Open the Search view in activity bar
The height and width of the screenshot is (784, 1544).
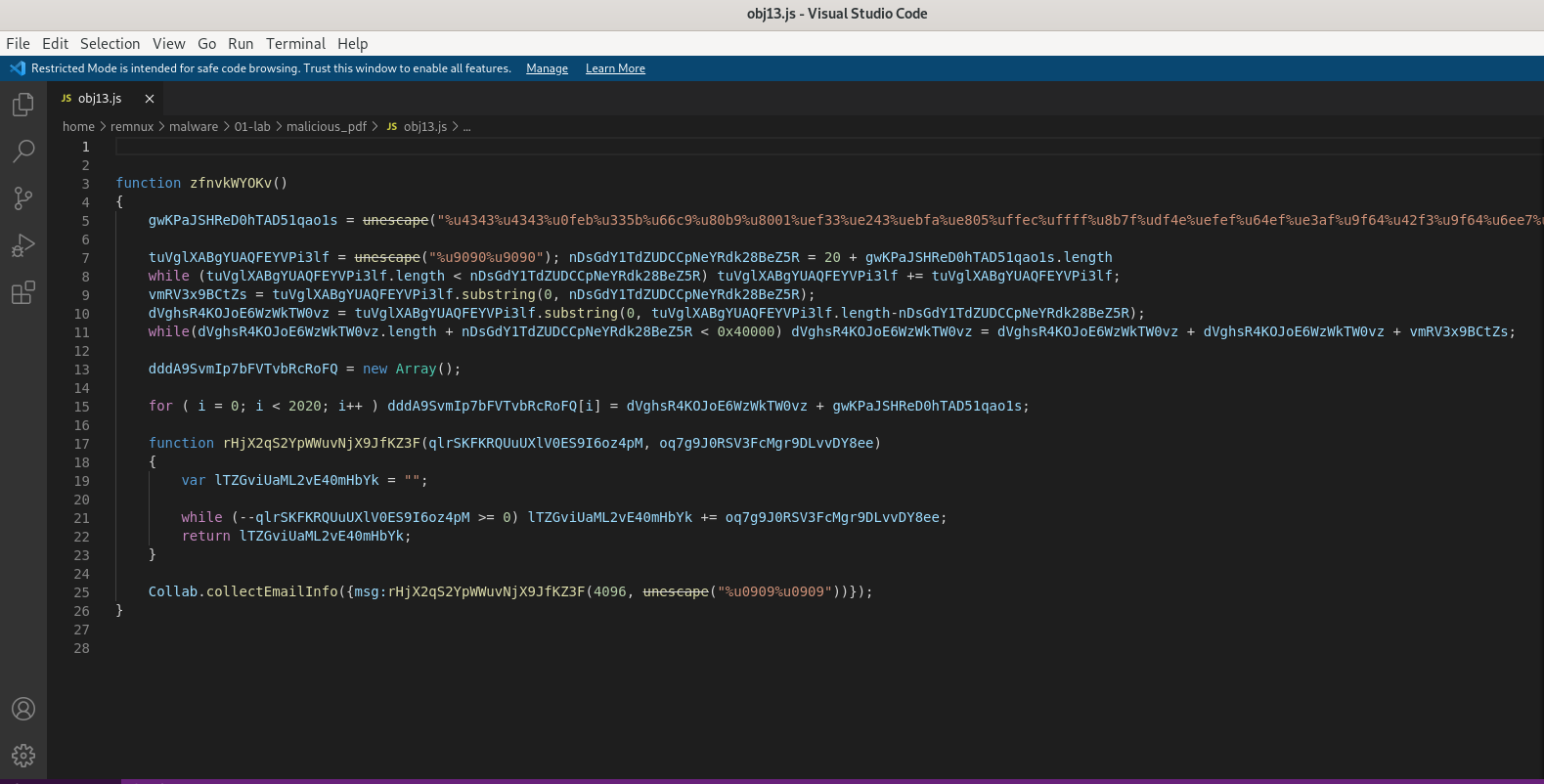[x=23, y=151]
